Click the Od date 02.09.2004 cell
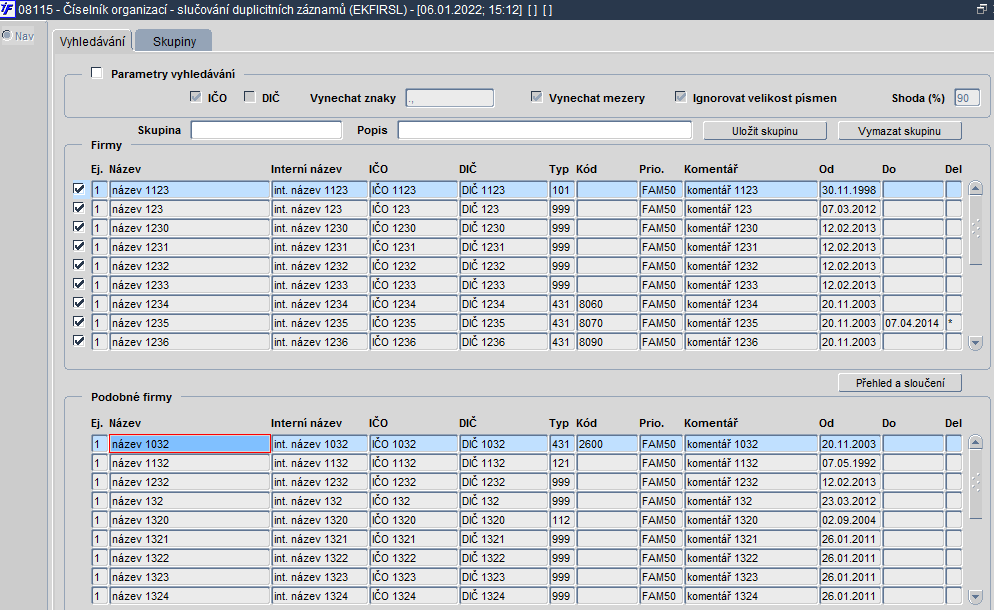Screen dimensions: 994x610 (850, 520)
